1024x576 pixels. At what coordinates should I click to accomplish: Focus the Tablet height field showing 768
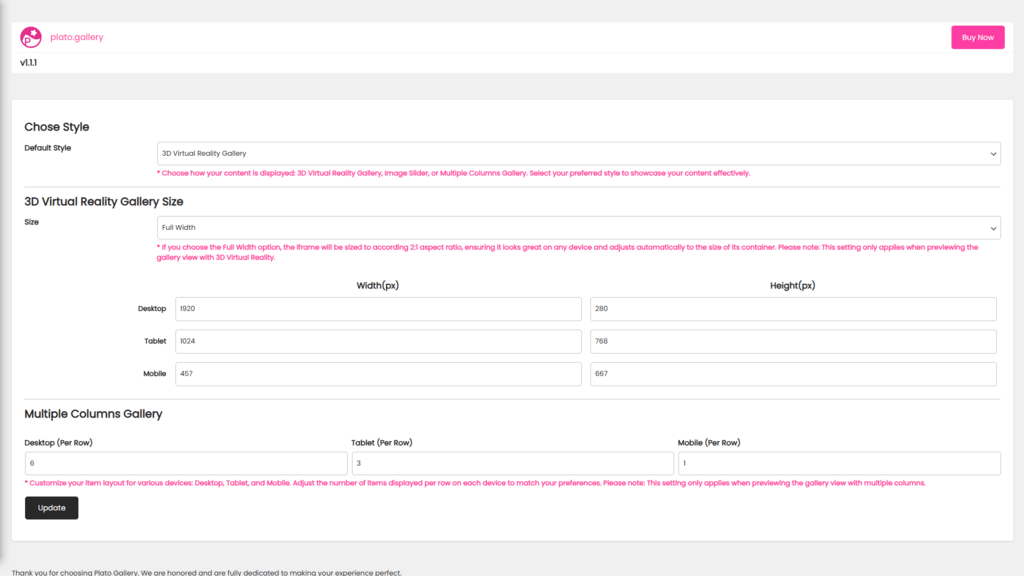pos(793,342)
